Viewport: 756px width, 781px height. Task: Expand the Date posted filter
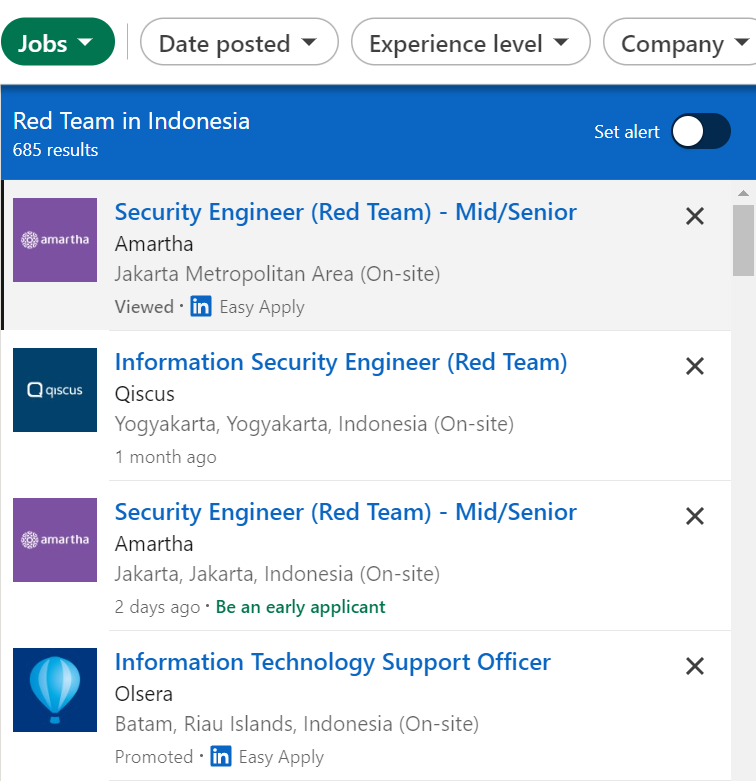tap(239, 42)
